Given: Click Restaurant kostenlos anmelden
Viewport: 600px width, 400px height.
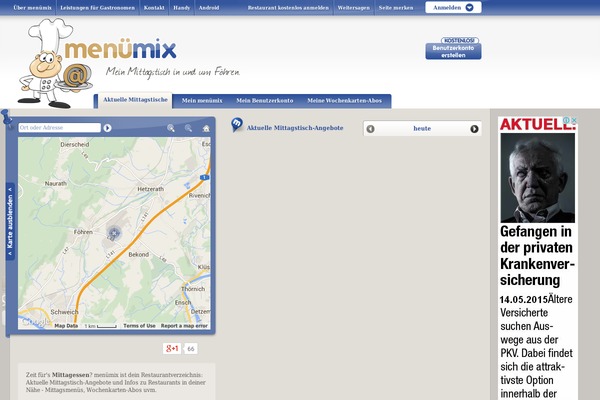Looking at the screenshot, I should tap(288, 8).
